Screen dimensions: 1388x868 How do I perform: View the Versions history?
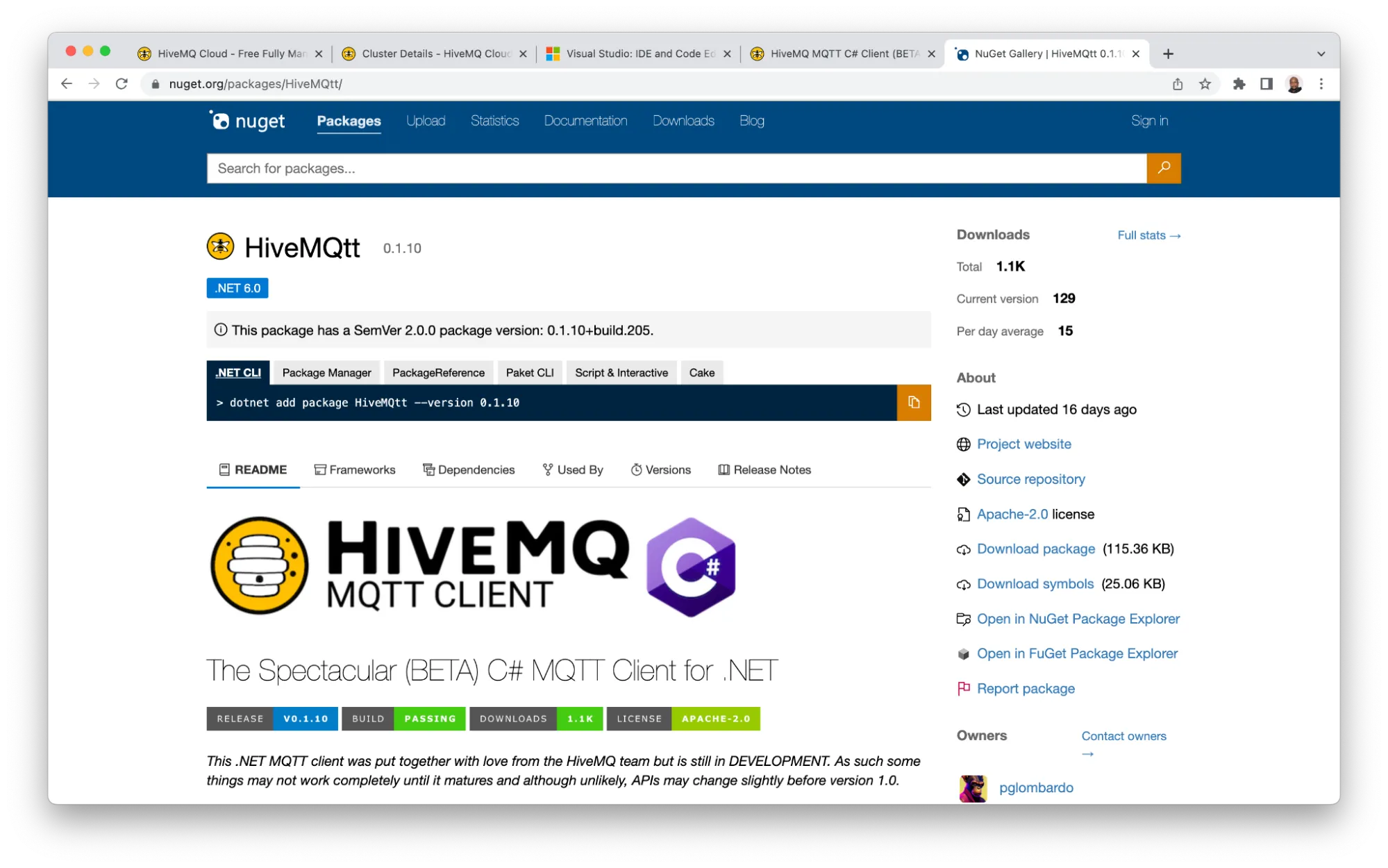click(659, 469)
